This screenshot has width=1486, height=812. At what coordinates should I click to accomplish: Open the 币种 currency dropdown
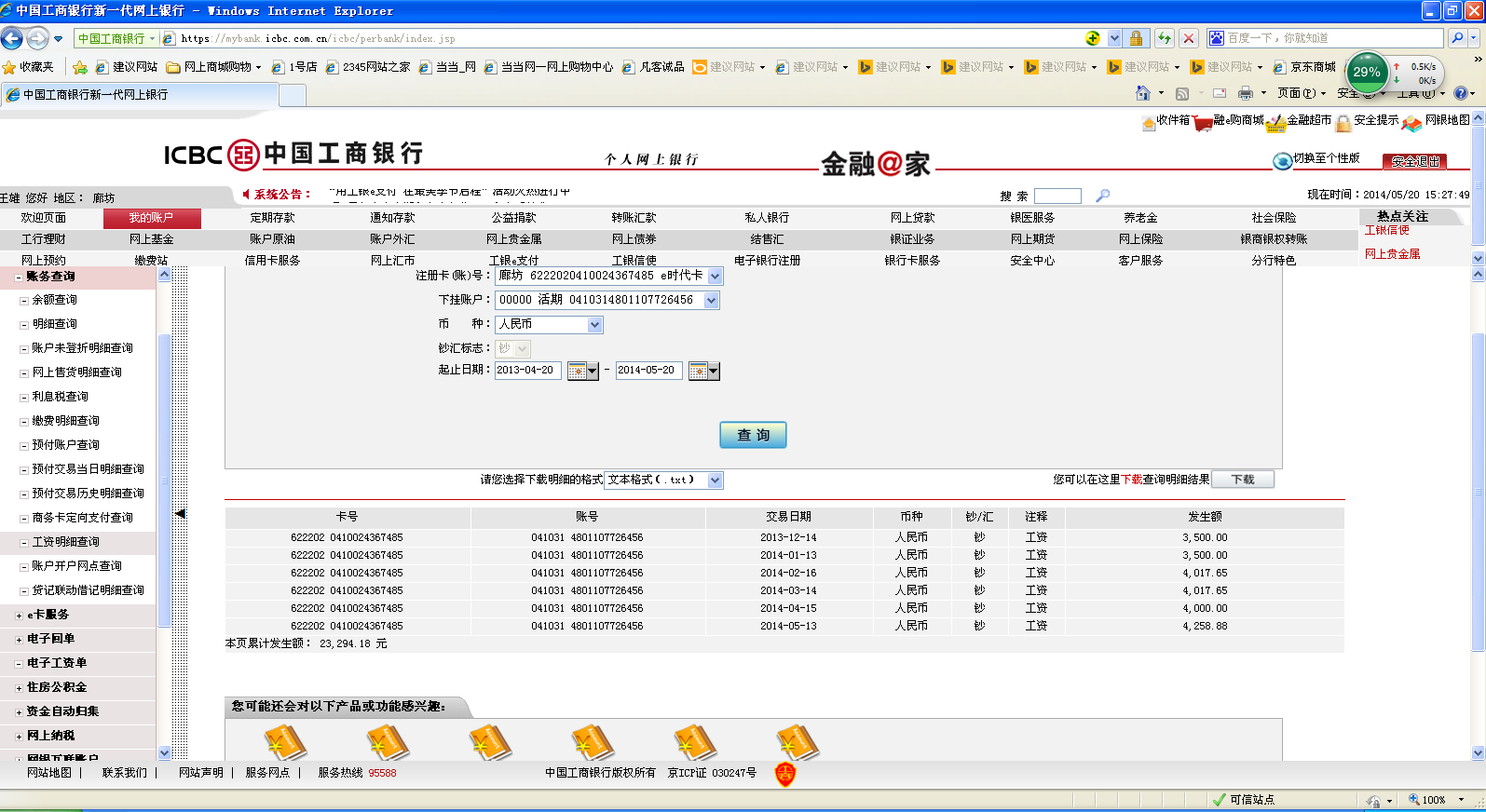[x=594, y=325]
